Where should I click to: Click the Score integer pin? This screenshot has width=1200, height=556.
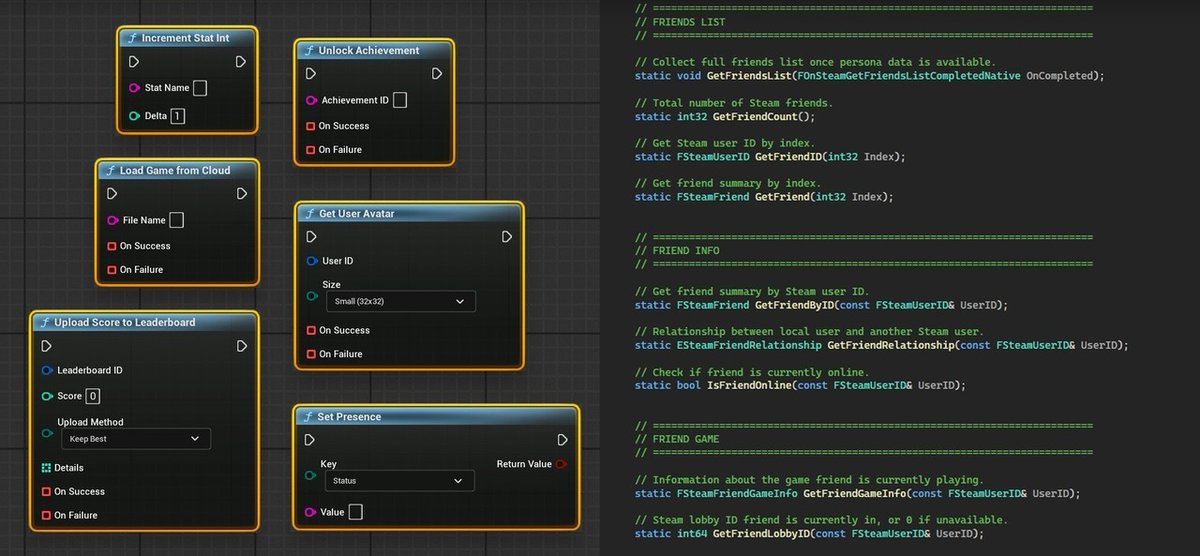tap(46, 396)
